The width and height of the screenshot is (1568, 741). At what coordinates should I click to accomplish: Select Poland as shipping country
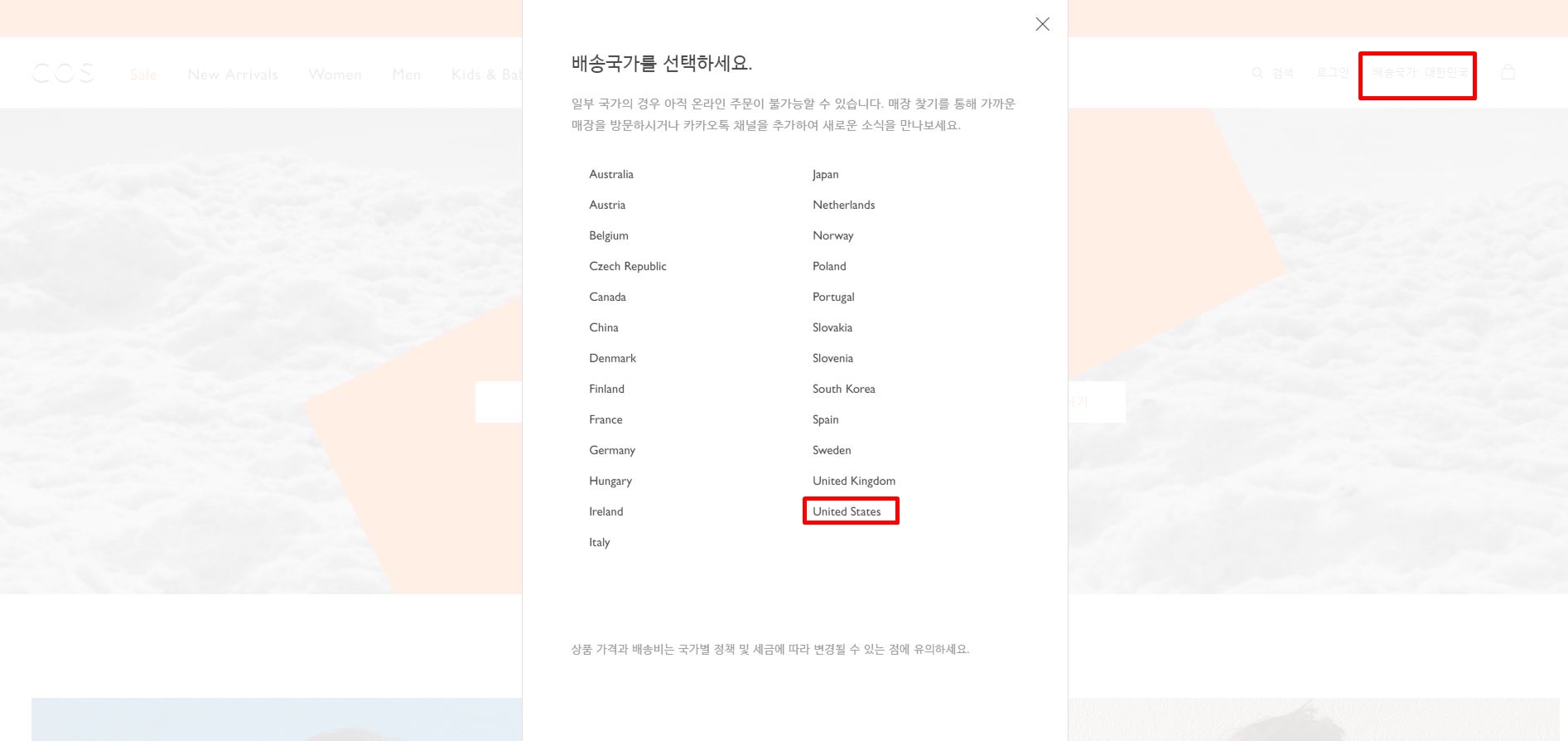pos(829,266)
